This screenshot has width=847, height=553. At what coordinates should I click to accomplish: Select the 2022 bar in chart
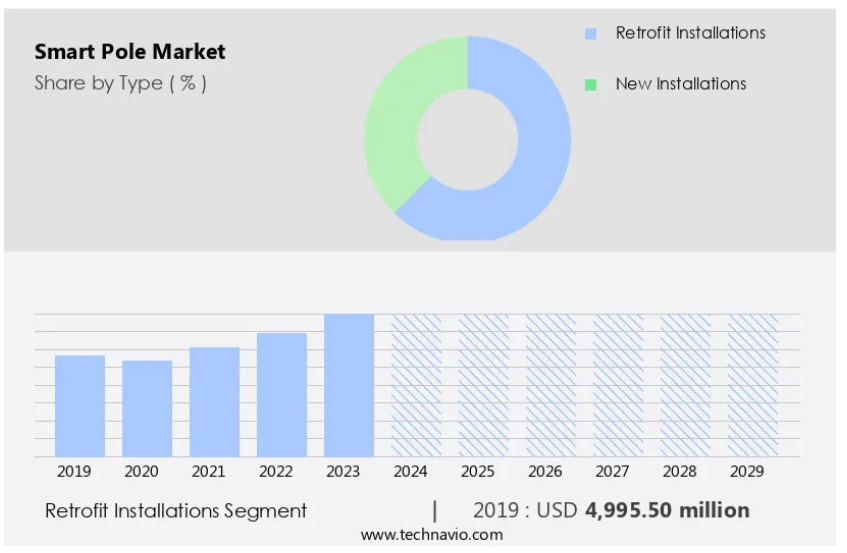pyautogui.click(x=282, y=394)
